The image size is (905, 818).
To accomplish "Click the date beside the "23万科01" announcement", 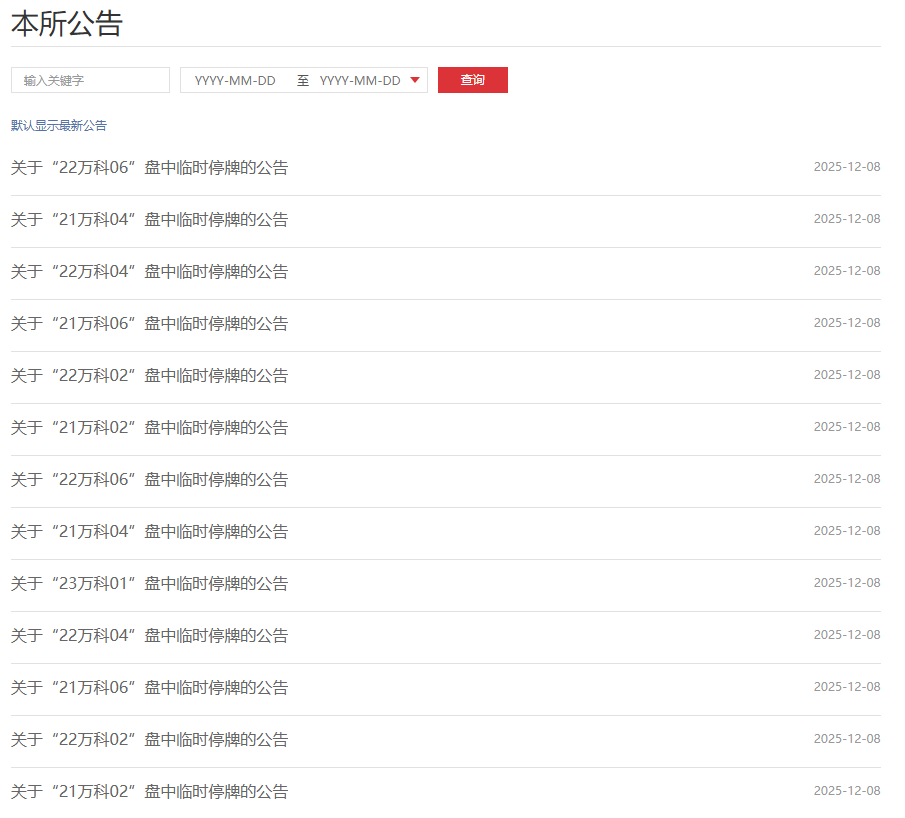I will coord(846,583).
